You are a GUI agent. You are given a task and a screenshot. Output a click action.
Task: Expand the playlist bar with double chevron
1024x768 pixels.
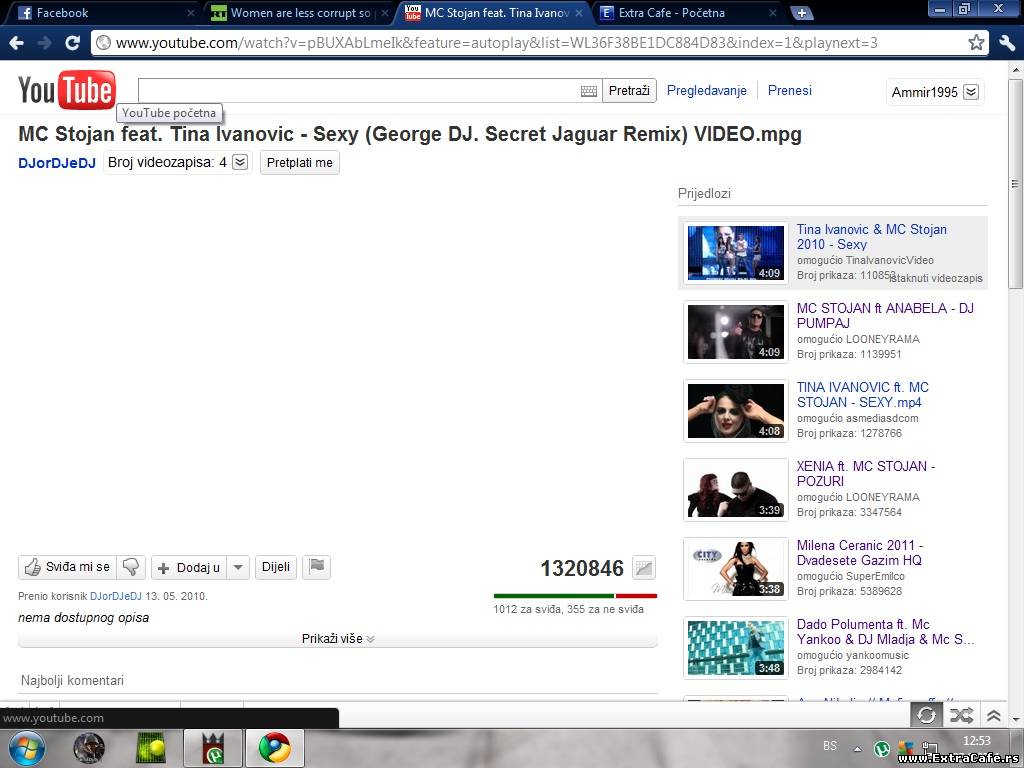click(994, 716)
